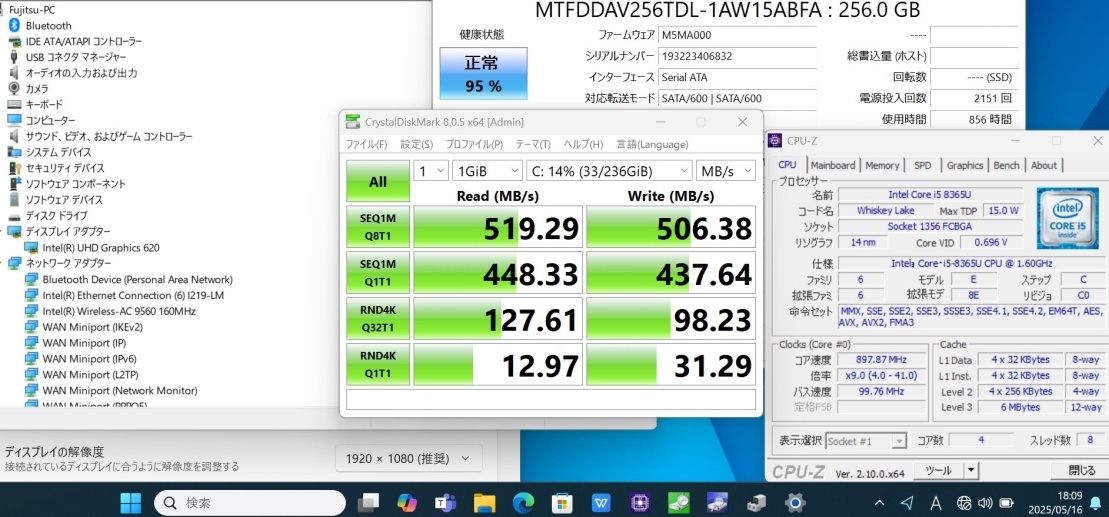Open the C: 14% drive selection dropdown
The width and height of the screenshot is (1109, 517).
point(609,171)
